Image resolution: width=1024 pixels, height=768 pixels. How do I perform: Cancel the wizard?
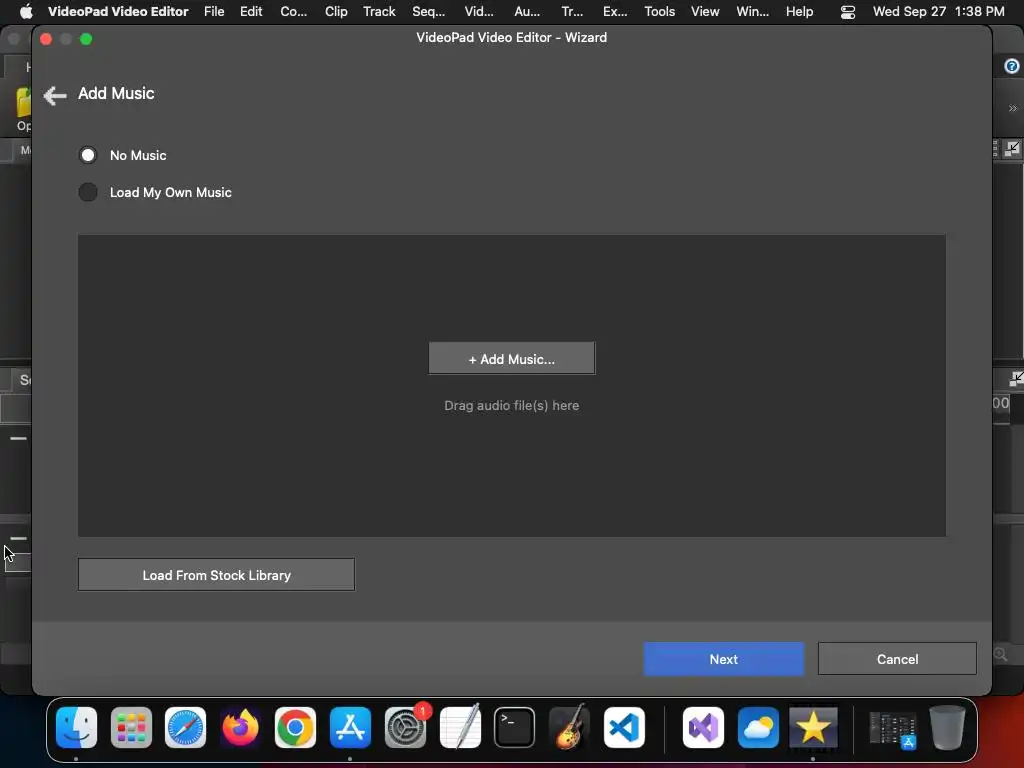coord(897,659)
